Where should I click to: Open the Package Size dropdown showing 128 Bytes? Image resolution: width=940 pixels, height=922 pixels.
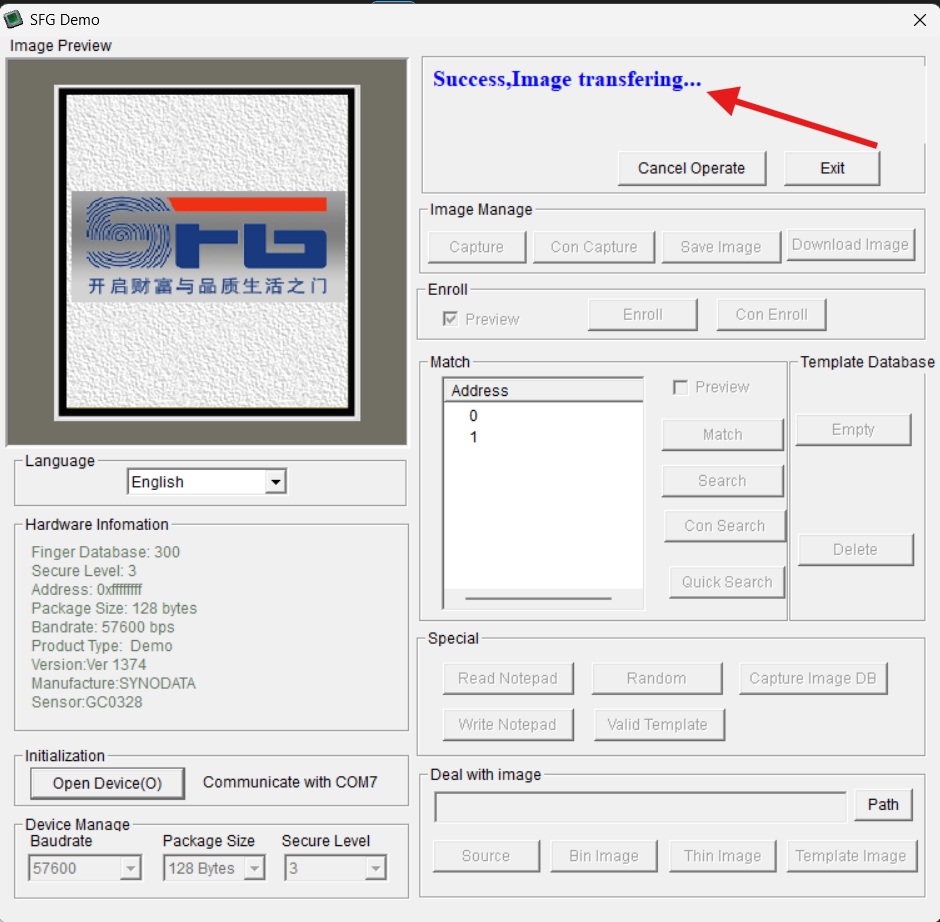pos(214,868)
